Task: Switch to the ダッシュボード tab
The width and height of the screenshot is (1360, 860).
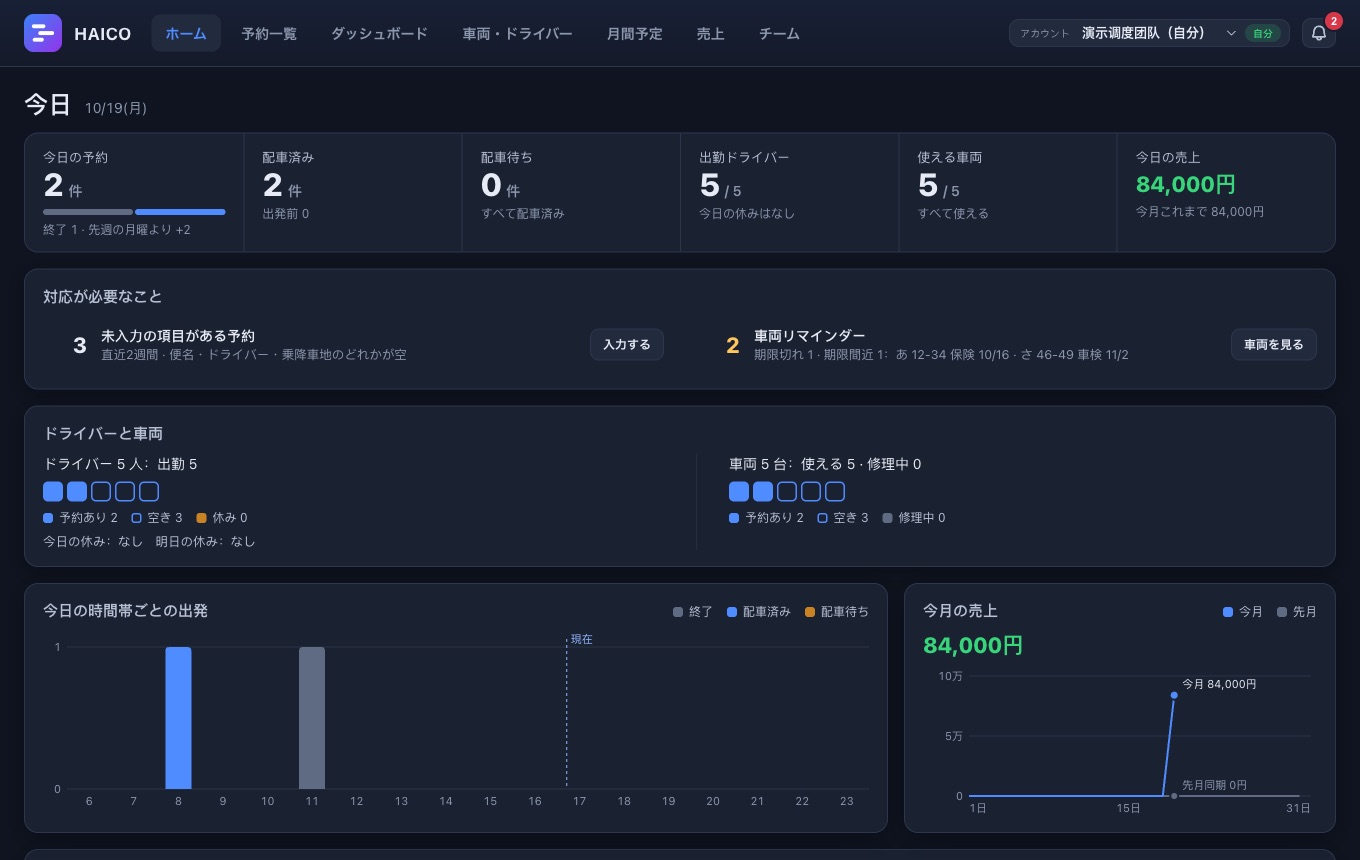Action: [x=379, y=33]
